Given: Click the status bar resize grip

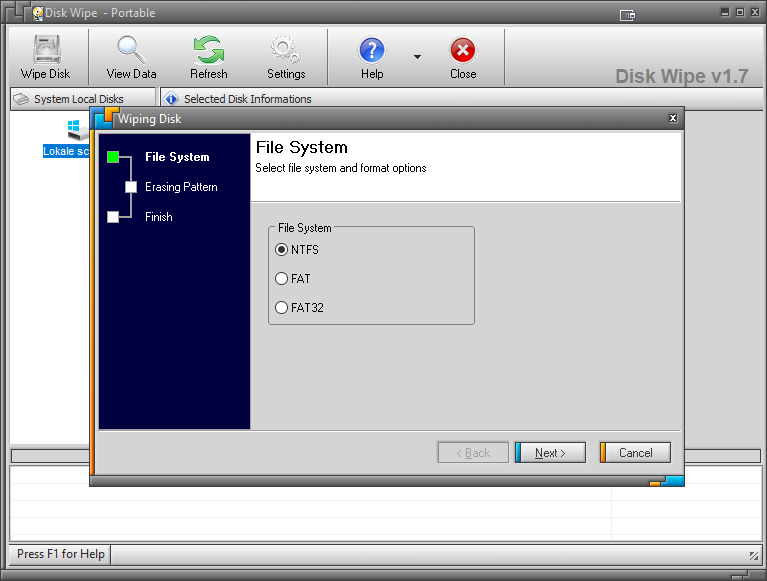Looking at the screenshot, I should pos(754,556).
